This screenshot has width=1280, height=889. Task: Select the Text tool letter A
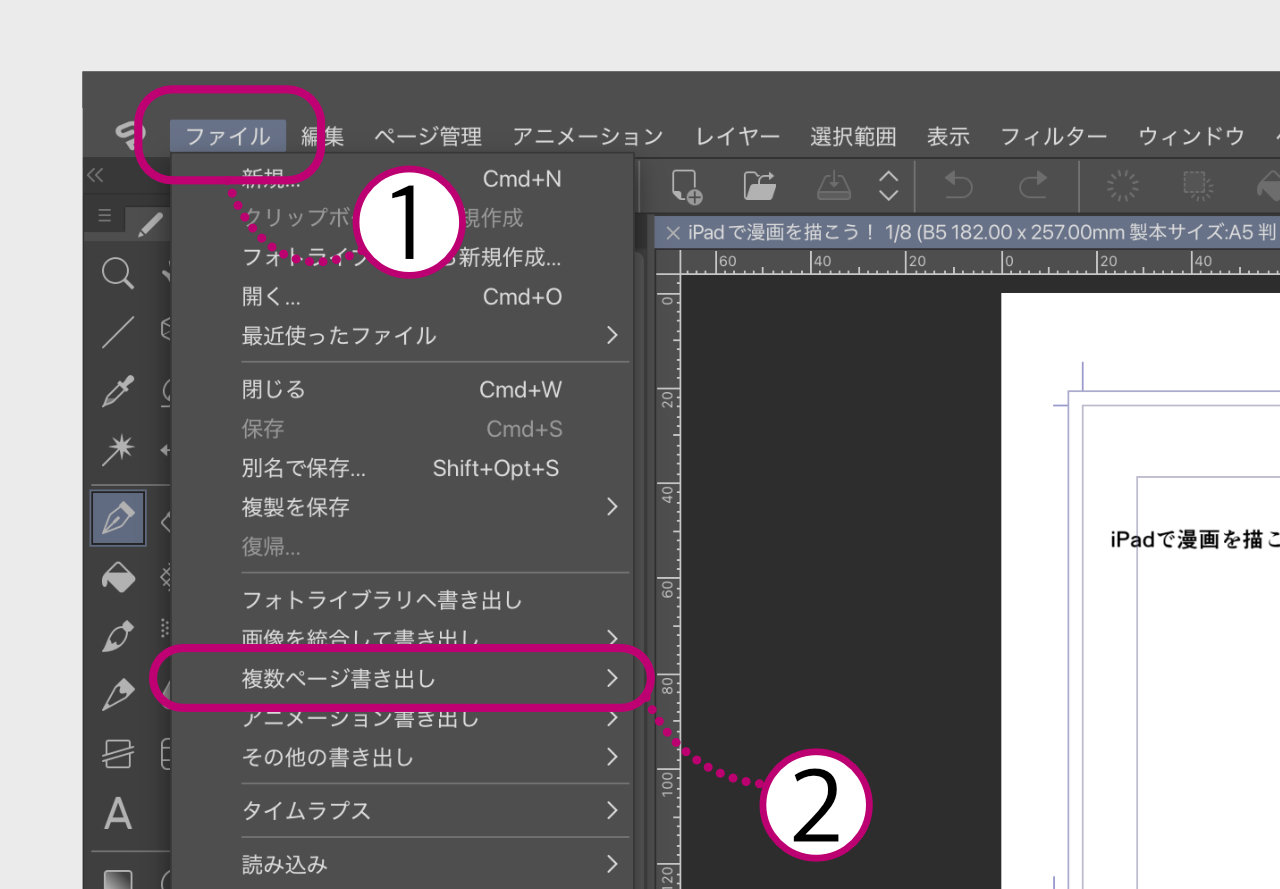click(118, 814)
